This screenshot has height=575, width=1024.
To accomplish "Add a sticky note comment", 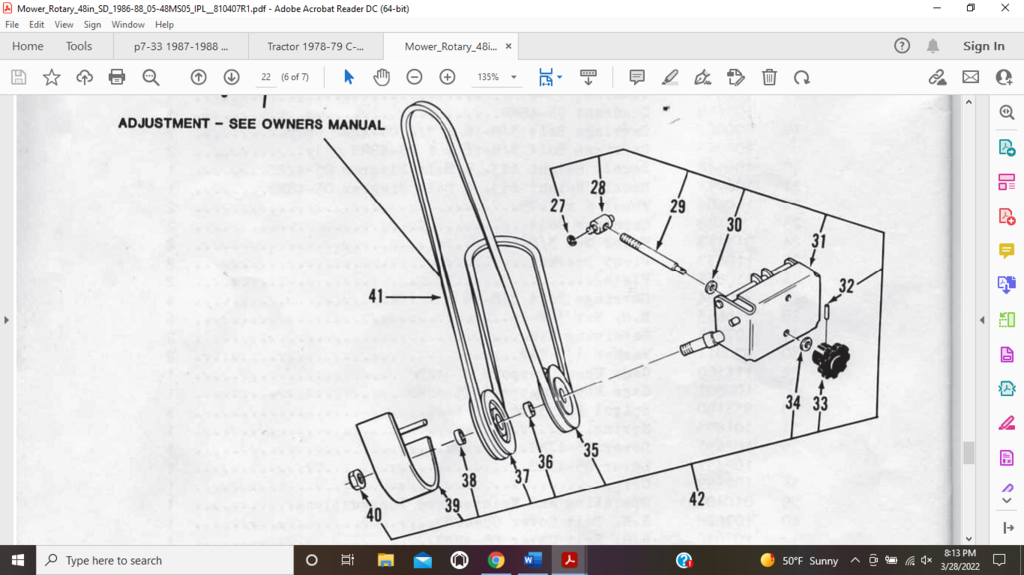I will [x=637, y=77].
